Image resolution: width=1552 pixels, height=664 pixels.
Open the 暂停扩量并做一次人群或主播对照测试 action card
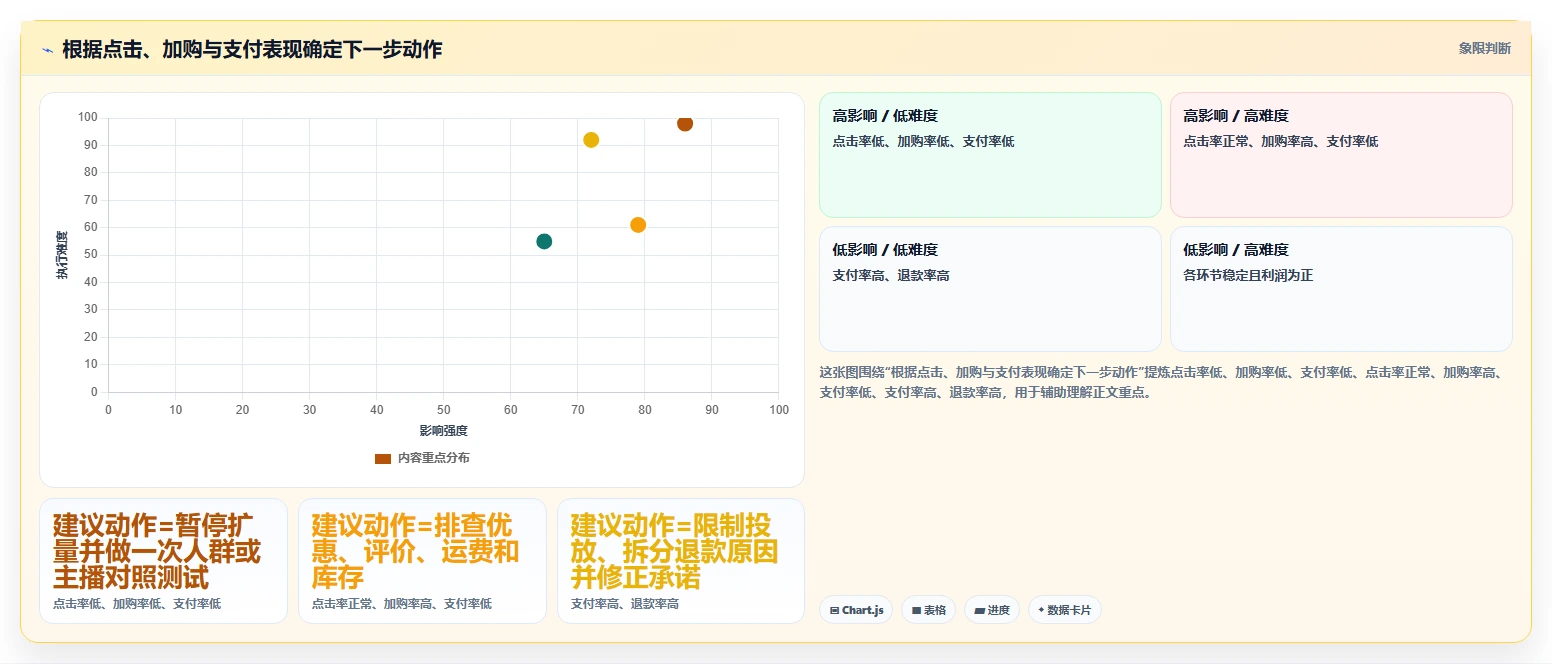point(163,561)
